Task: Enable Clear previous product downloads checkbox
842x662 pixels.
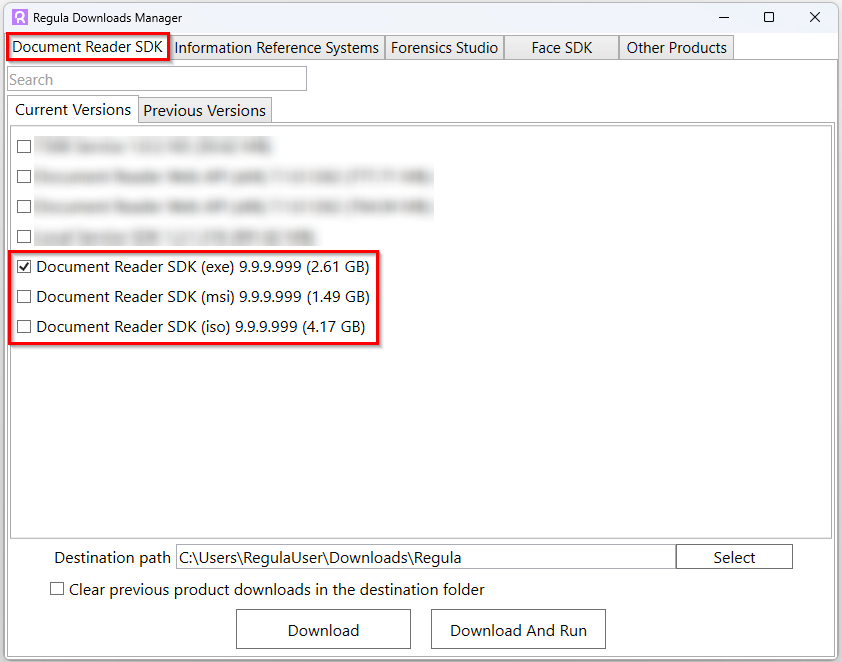Action: [x=57, y=588]
